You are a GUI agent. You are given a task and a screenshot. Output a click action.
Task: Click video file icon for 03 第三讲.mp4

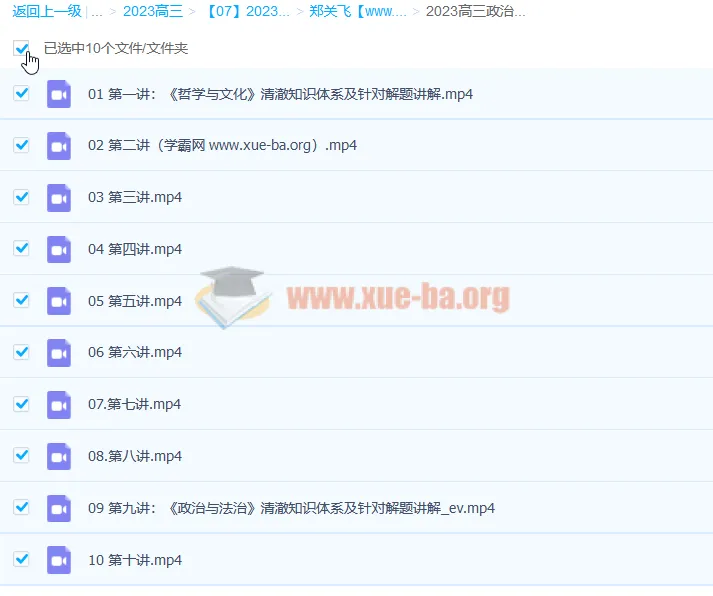coord(59,197)
